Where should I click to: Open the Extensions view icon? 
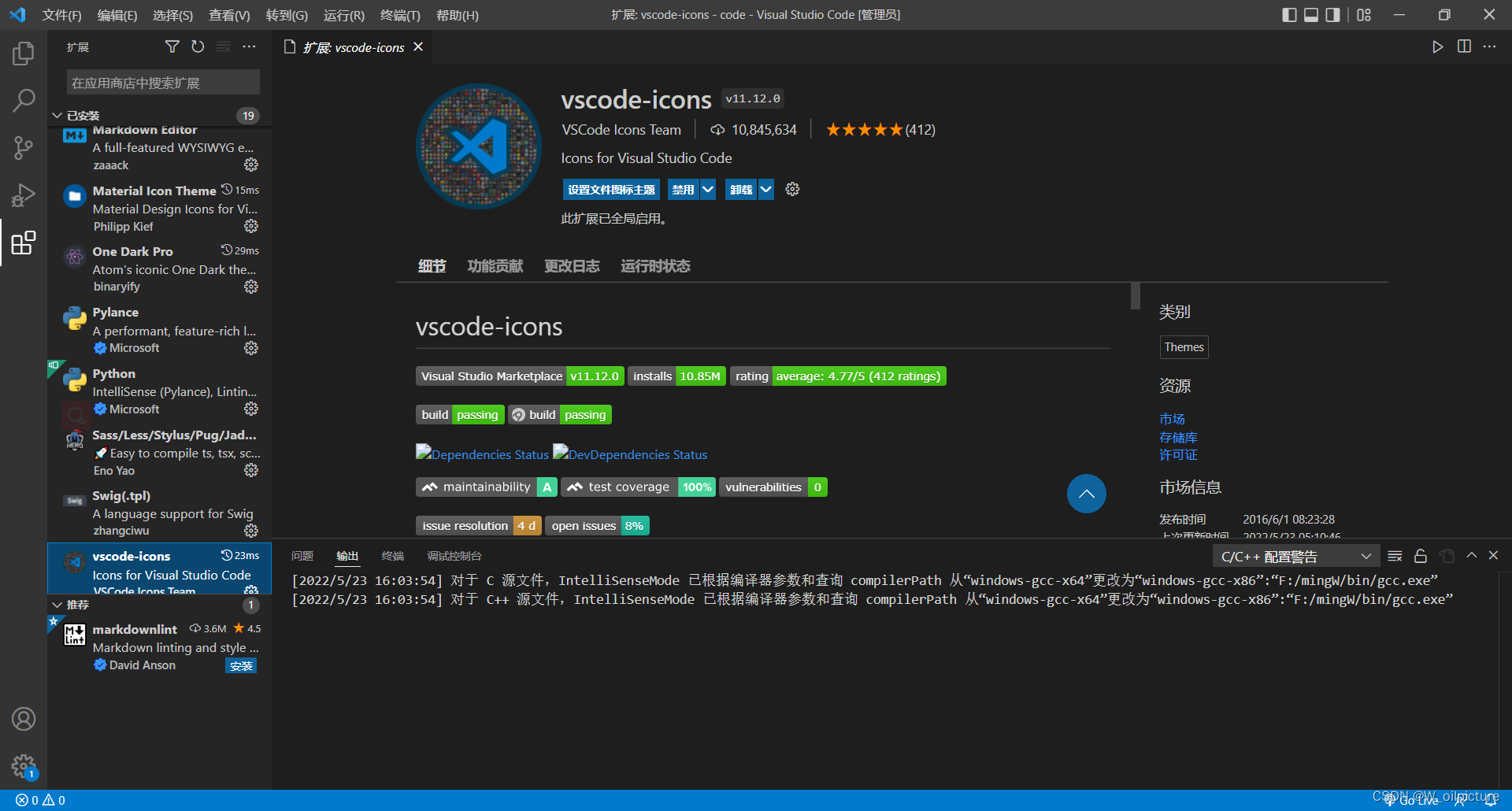[24, 243]
